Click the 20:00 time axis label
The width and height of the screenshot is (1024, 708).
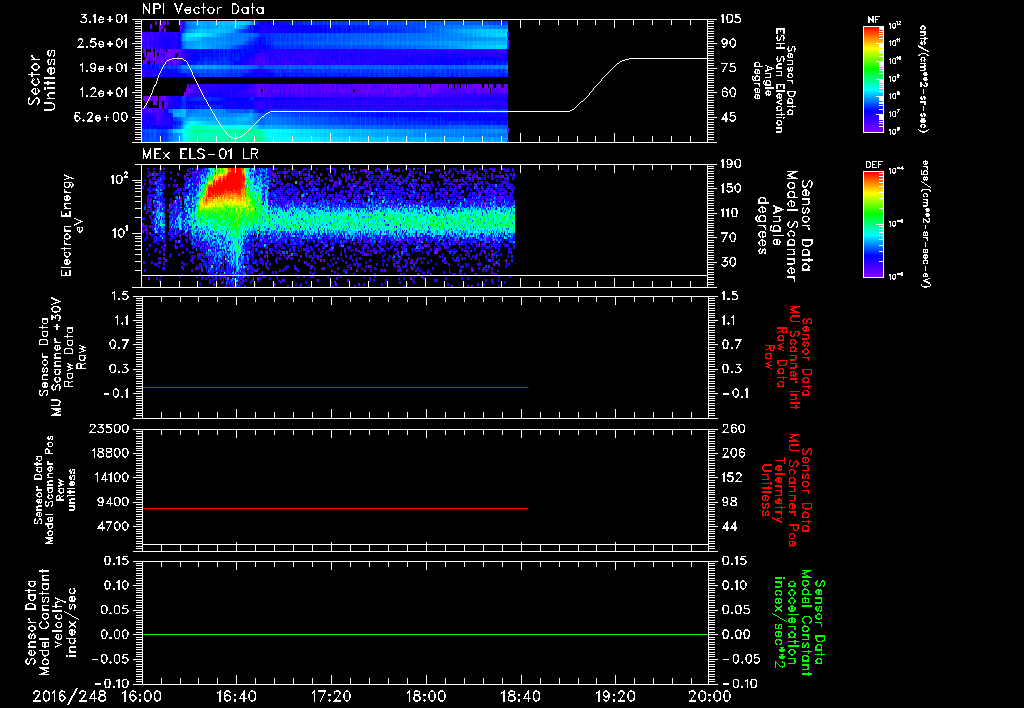710,696
